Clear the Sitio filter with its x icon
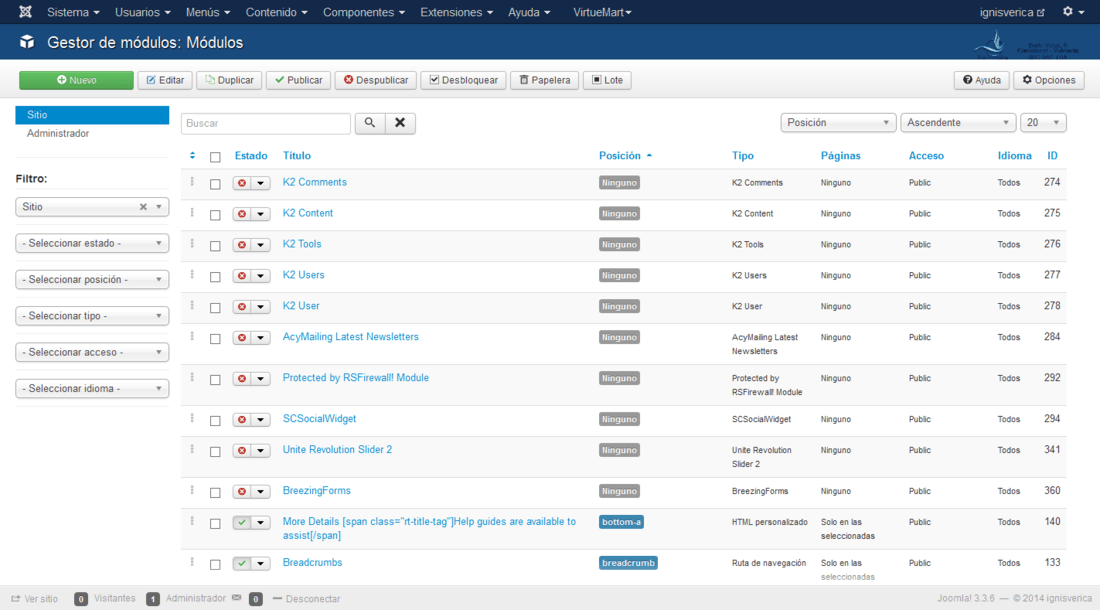The width and height of the screenshot is (1100, 610). point(143,207)
